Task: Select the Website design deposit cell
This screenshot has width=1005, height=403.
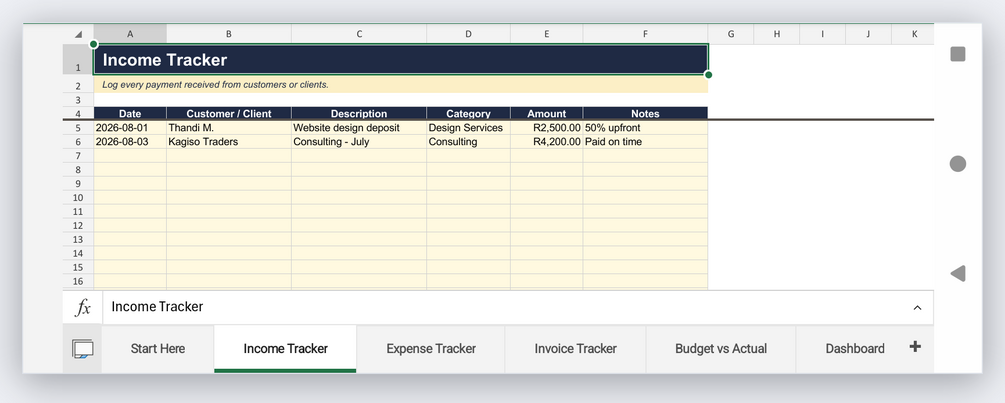Action: tap(359, 128)
